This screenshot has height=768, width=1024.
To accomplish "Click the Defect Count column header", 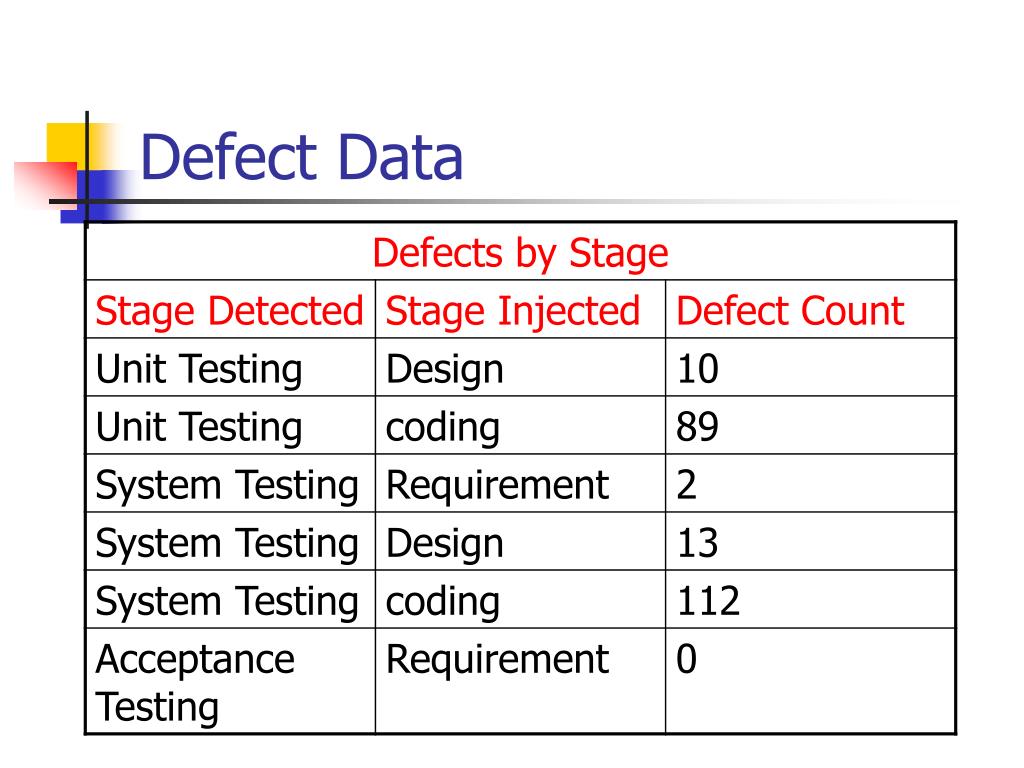I will click(x=790, y=311).
